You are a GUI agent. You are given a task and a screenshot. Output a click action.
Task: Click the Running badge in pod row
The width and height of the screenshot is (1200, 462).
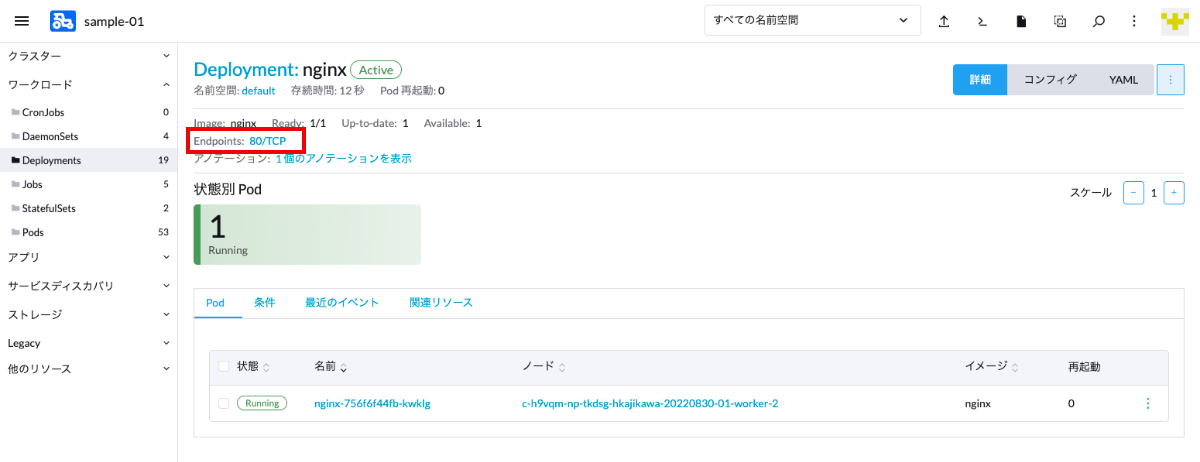[262, 404]
